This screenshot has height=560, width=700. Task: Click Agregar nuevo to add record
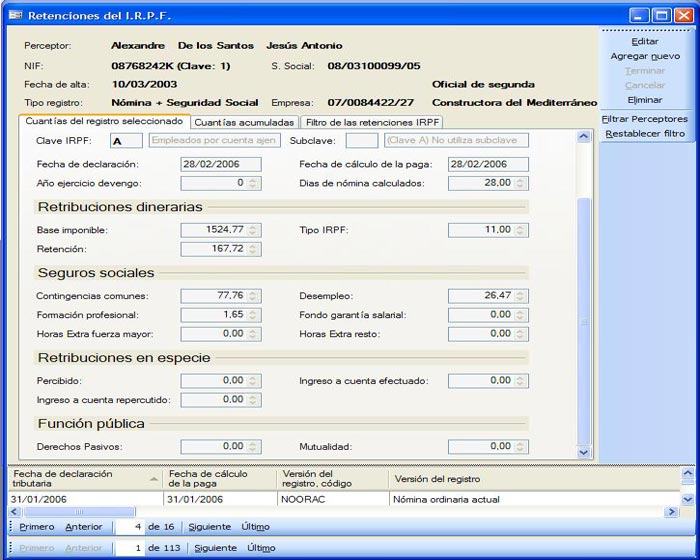pos(645,57)
